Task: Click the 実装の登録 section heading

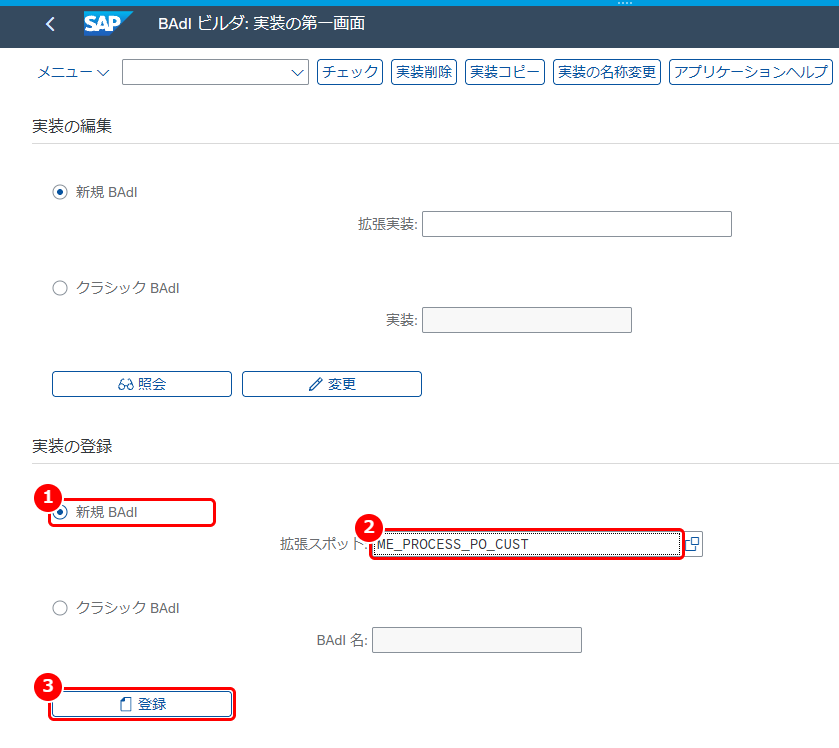Action: (x=72, y=446)
